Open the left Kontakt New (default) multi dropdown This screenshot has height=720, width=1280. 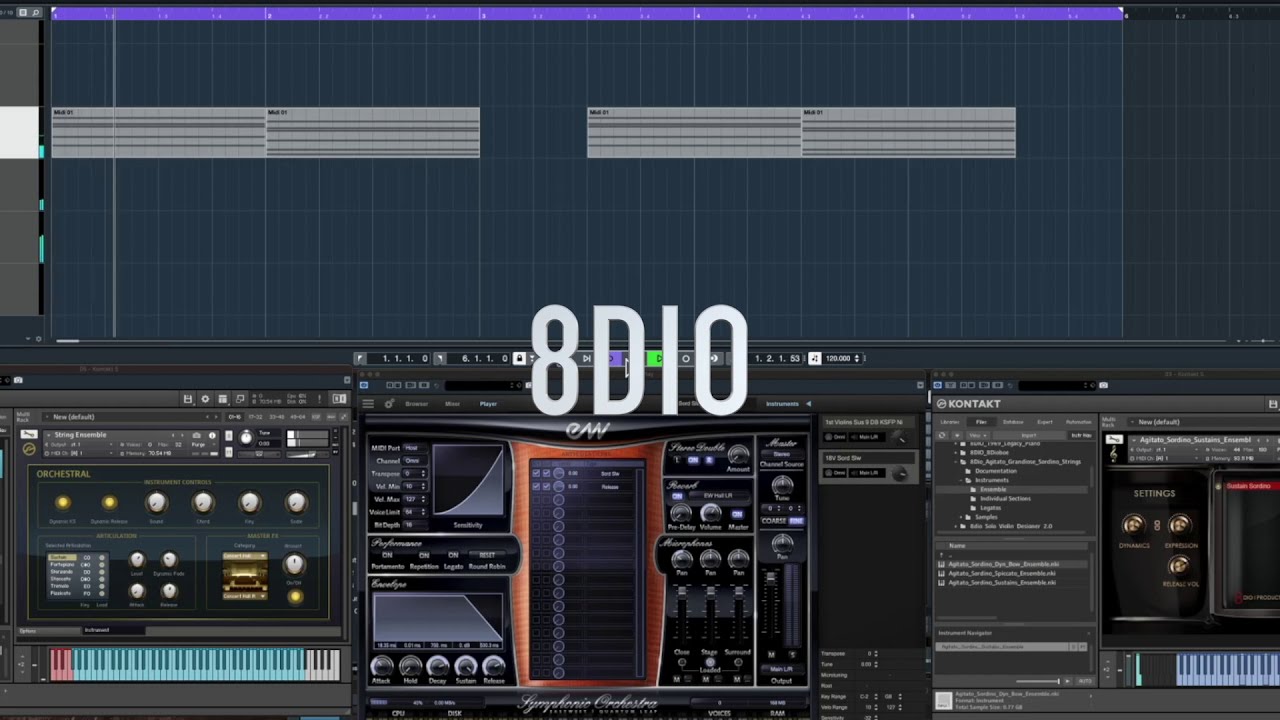coord(130,417)
